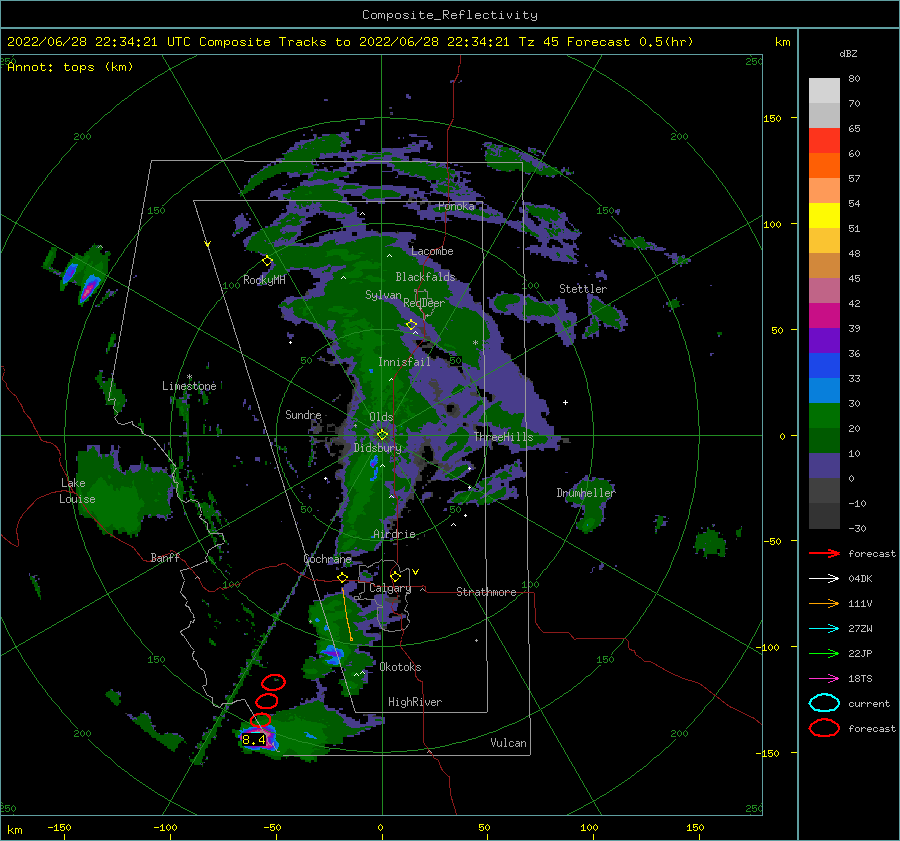Click the Sundre city label

304,414
